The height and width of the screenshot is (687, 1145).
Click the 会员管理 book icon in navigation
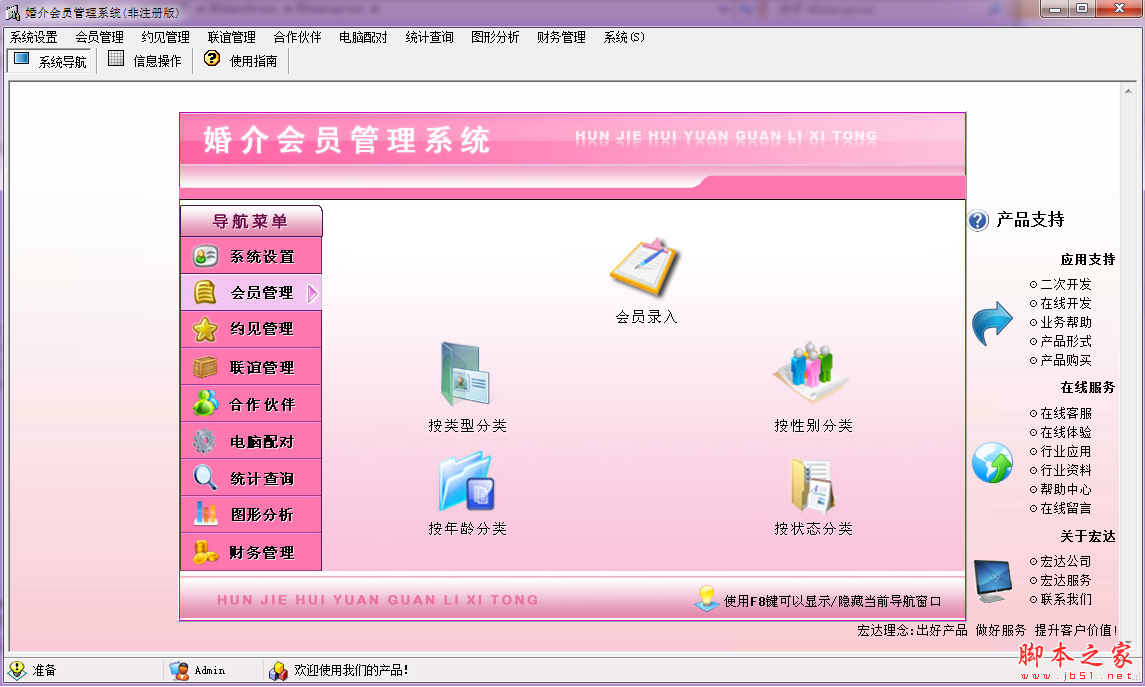[x=205, y=293]
